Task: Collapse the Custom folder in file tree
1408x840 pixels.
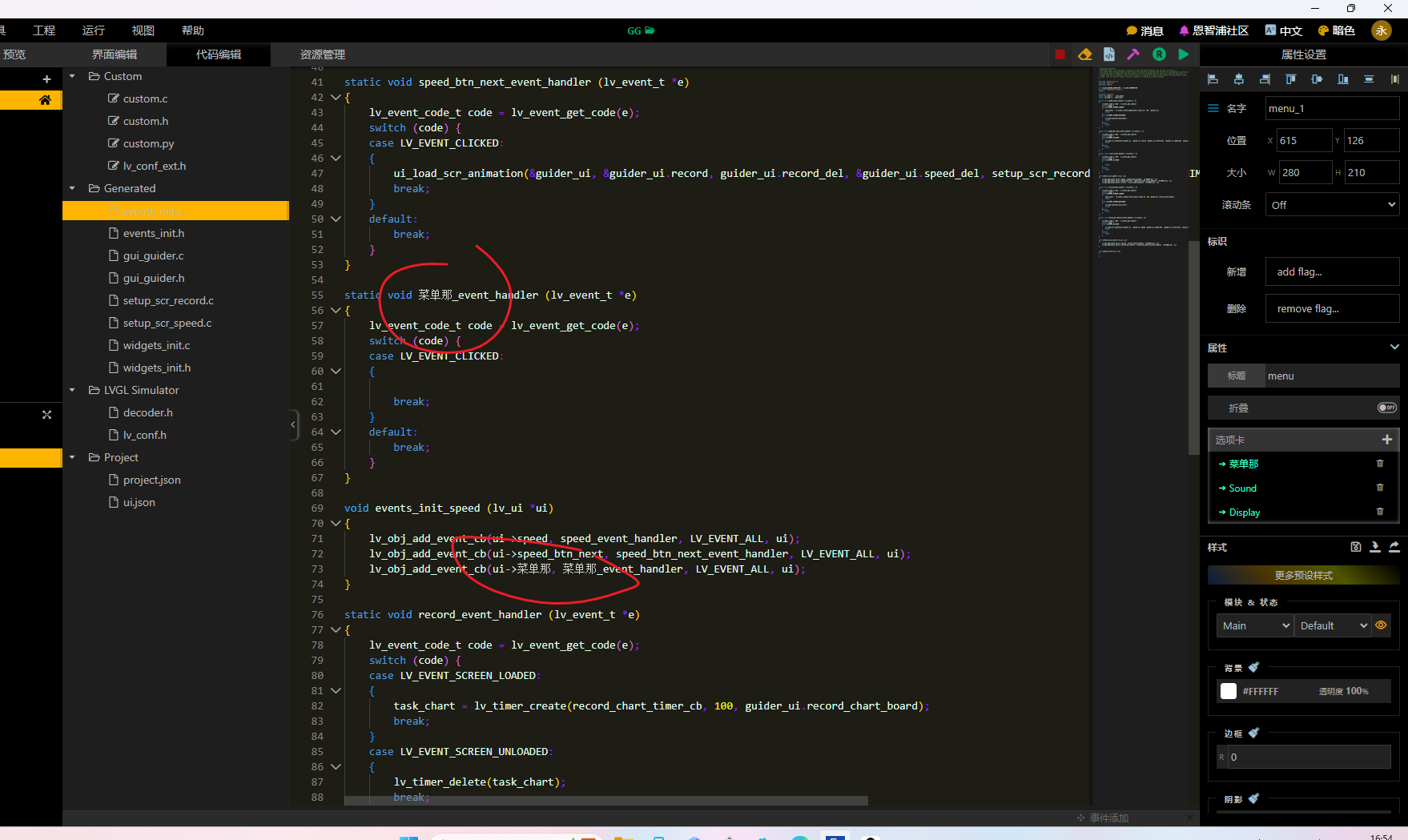Action: (x=72, y=76)
